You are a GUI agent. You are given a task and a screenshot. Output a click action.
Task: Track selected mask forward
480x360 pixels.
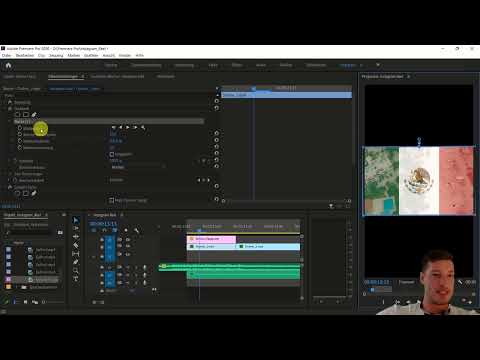click(x=128, y=127)
